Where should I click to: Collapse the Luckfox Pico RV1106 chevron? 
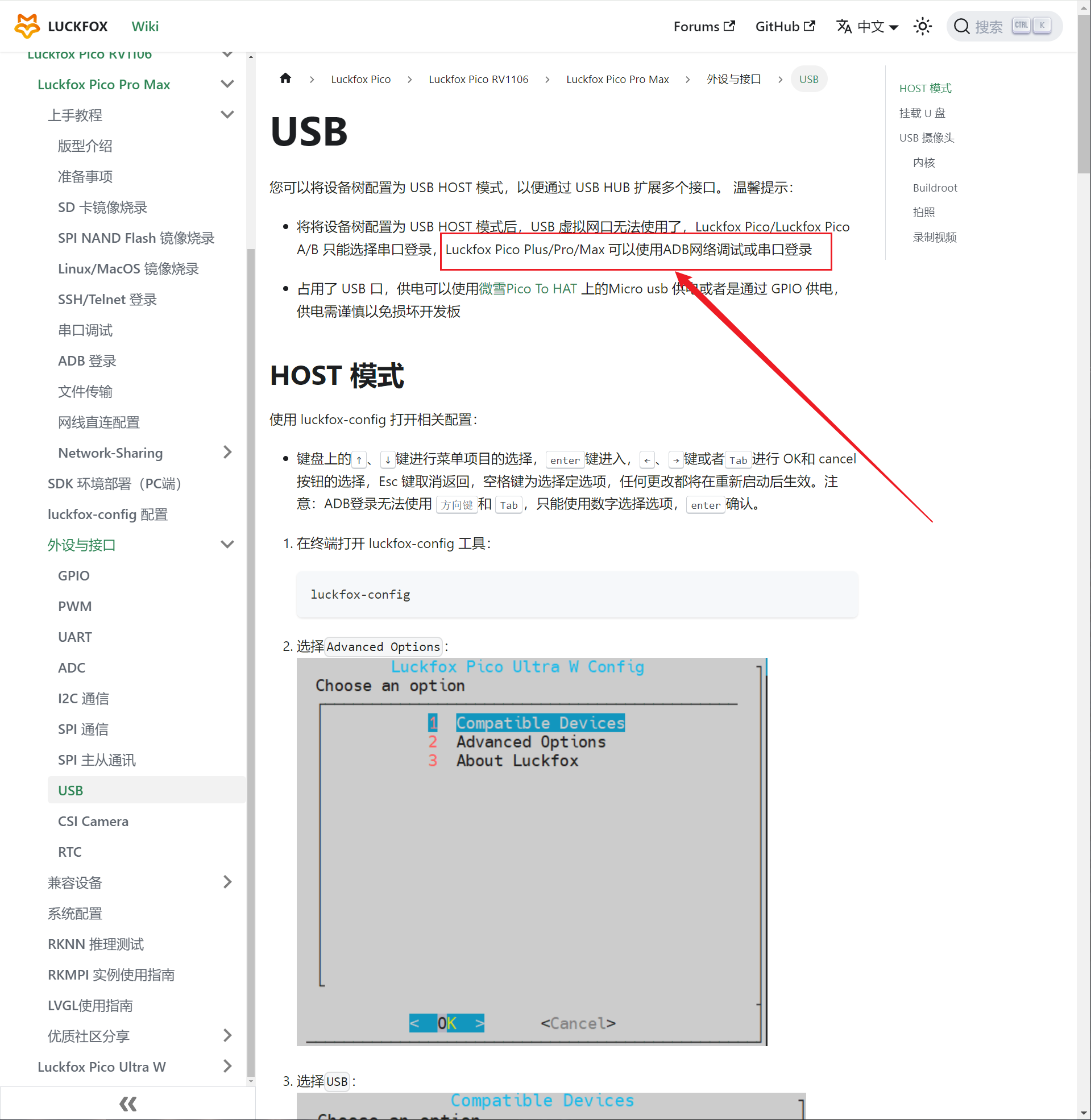(227, 55)
